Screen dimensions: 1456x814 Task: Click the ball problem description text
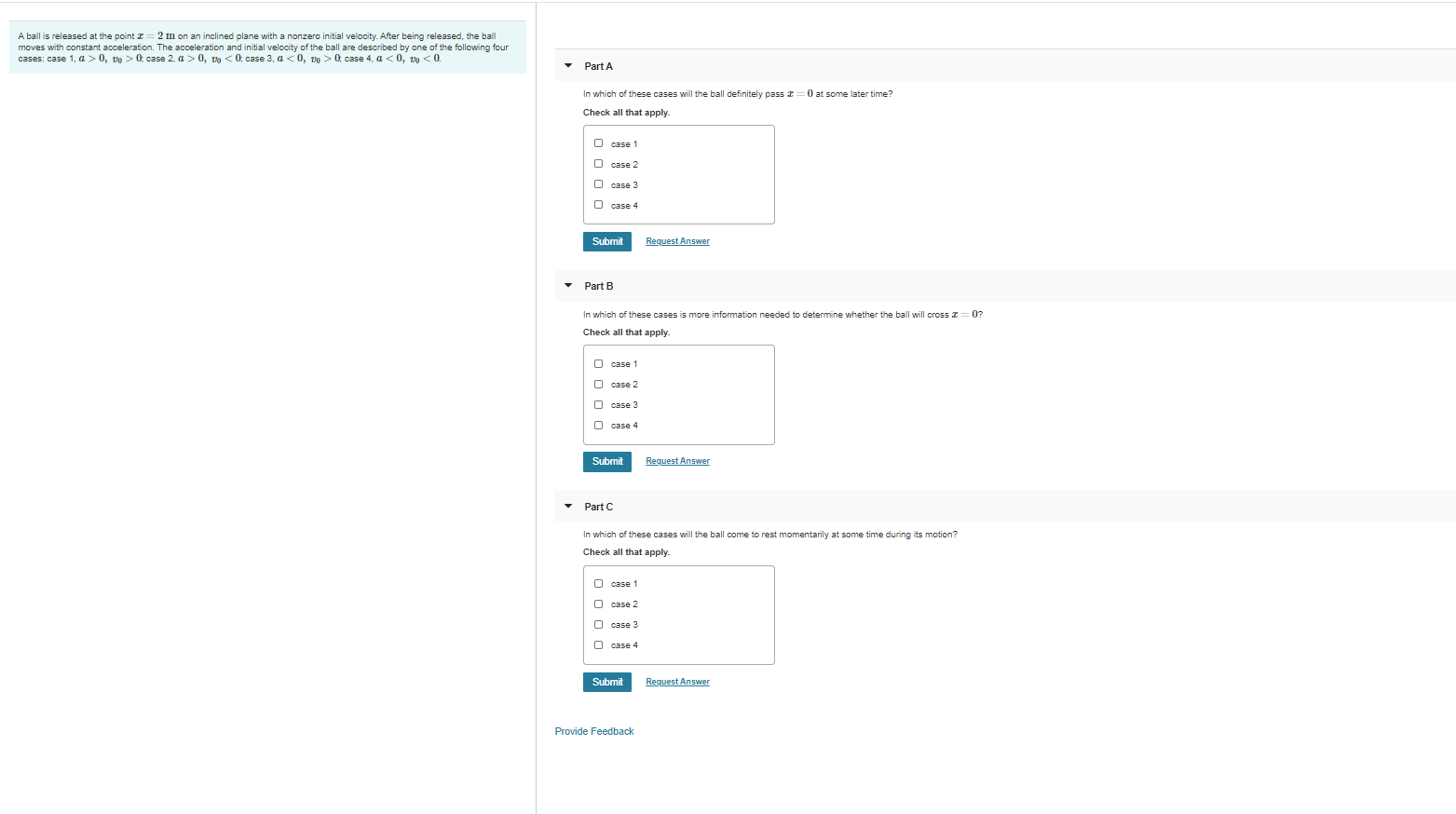click(x=264, y=47)
